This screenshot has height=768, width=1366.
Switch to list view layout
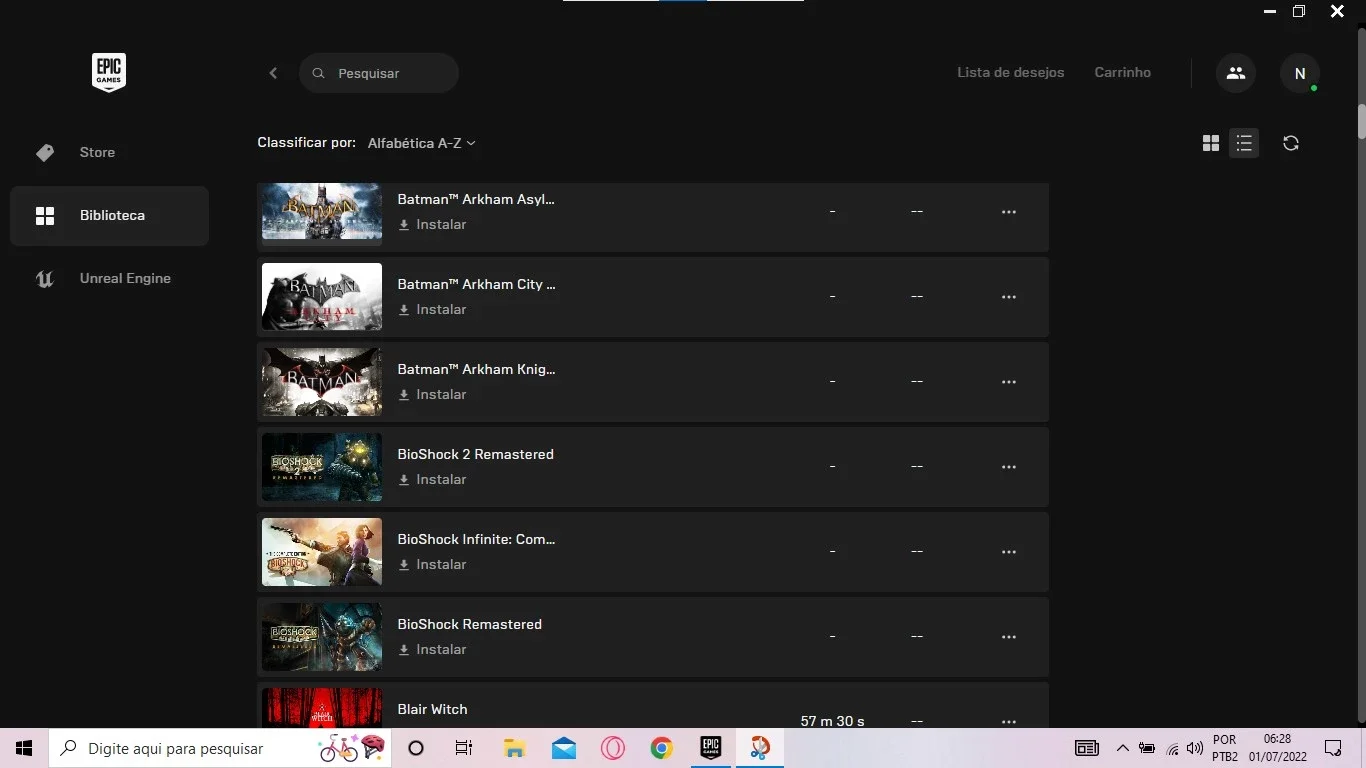point(1244,143)
